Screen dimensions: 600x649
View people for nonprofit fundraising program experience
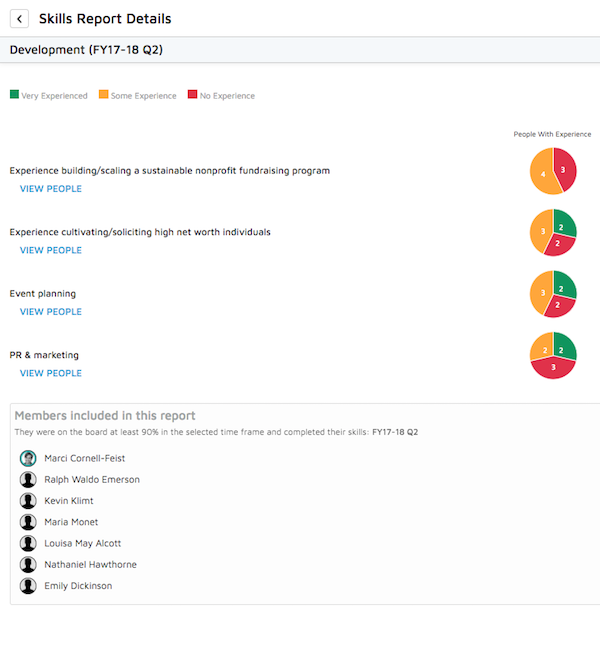(x=51, y=189)
